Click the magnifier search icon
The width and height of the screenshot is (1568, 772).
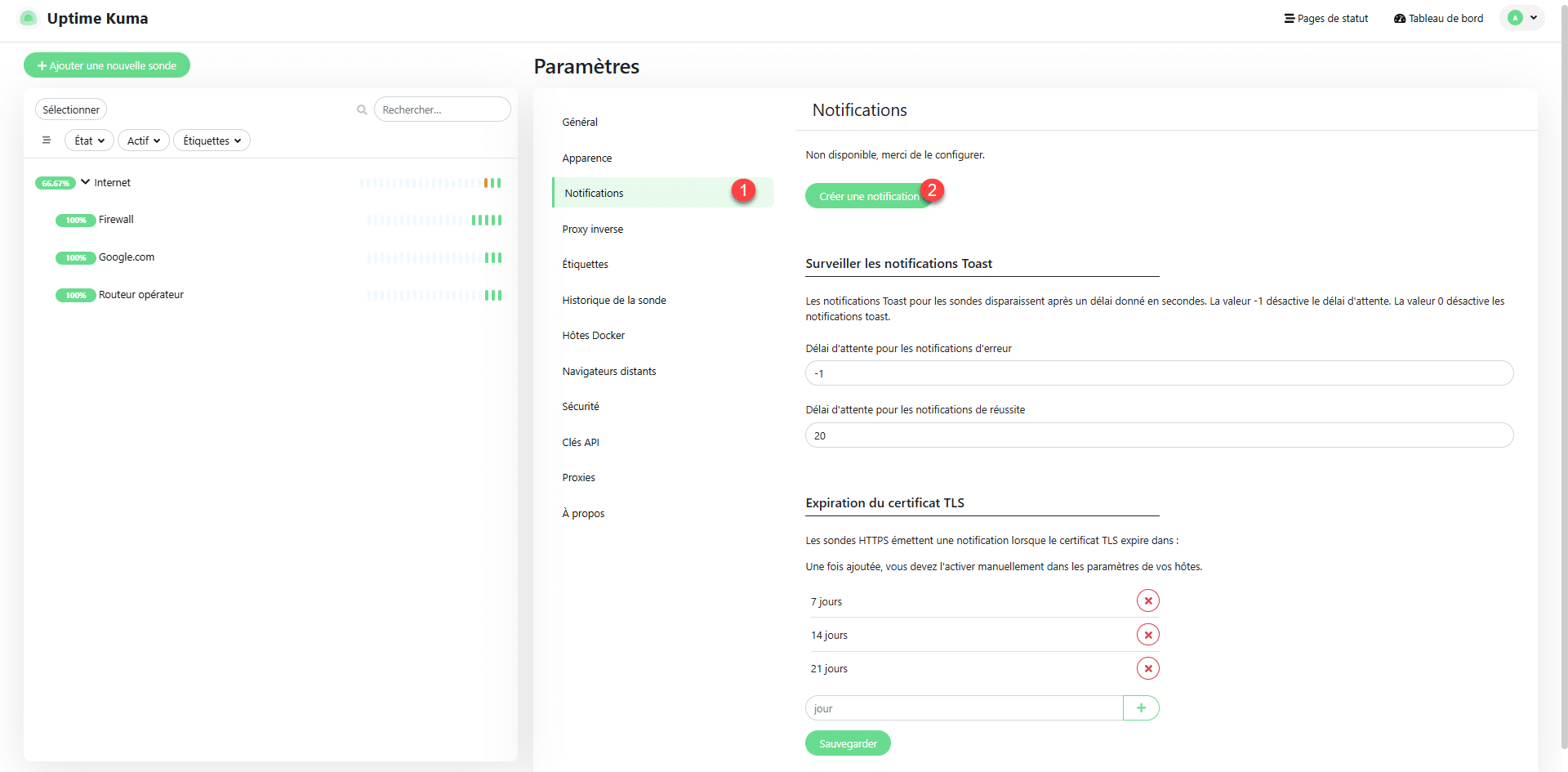pos(362,109)
